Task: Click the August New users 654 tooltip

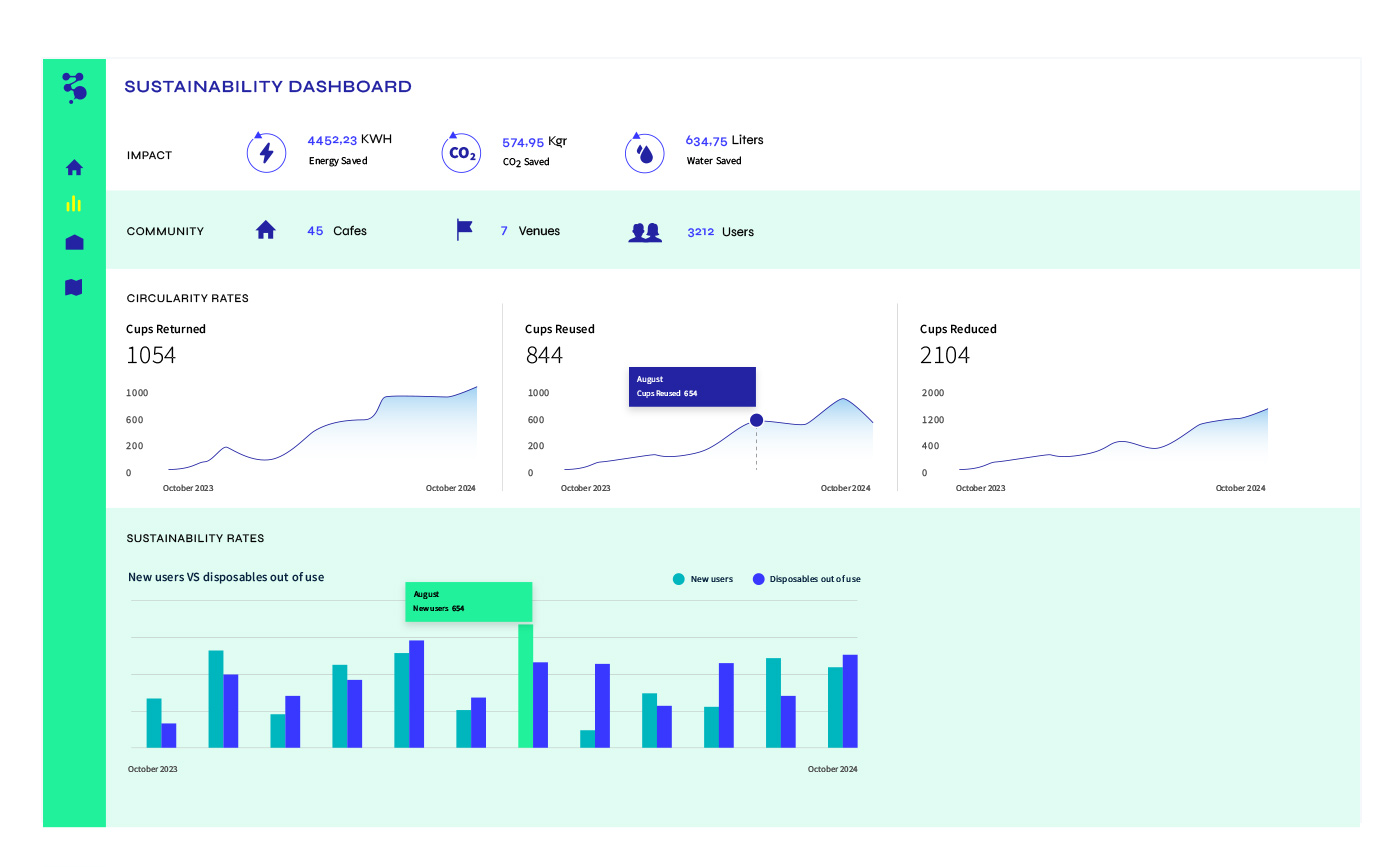Action: pos(468,602)
